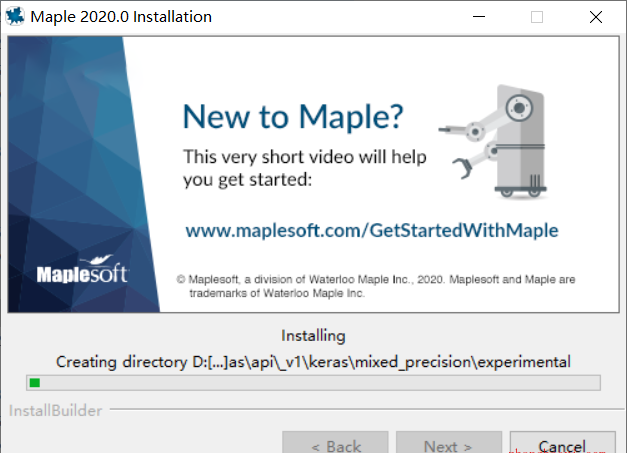Screen dimensions: 627x453
Task: Minimize the Maple 2020.0 Installation window
Action: click(479, 17)
